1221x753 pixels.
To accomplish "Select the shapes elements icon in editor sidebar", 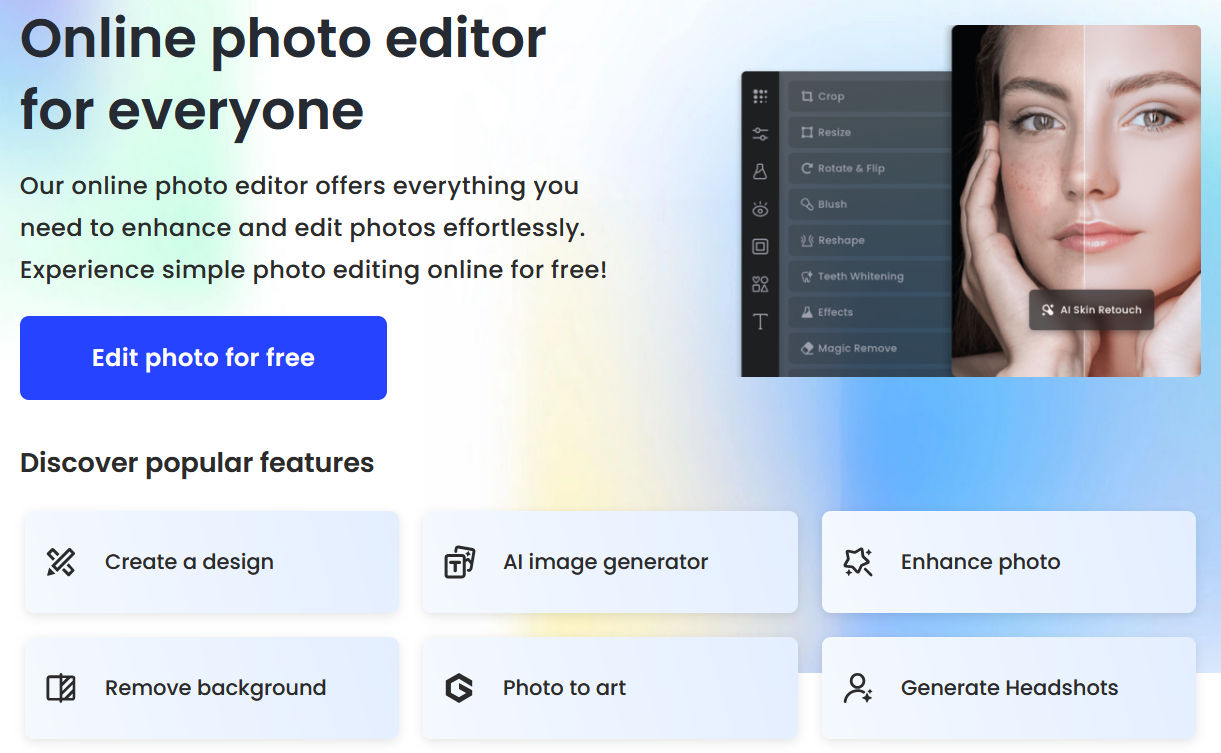I will pos(760,284).
